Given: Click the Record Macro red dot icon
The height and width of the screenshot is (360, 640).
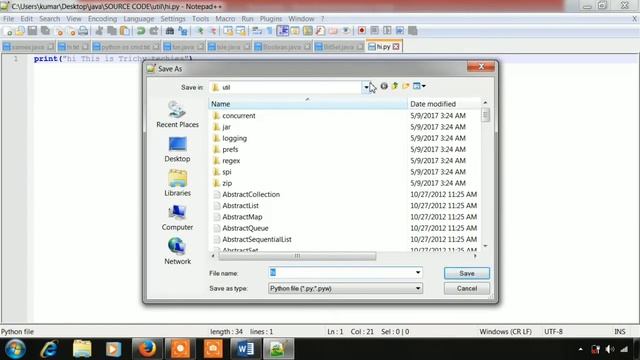Looking at the screenshot, I should (362, 31).
